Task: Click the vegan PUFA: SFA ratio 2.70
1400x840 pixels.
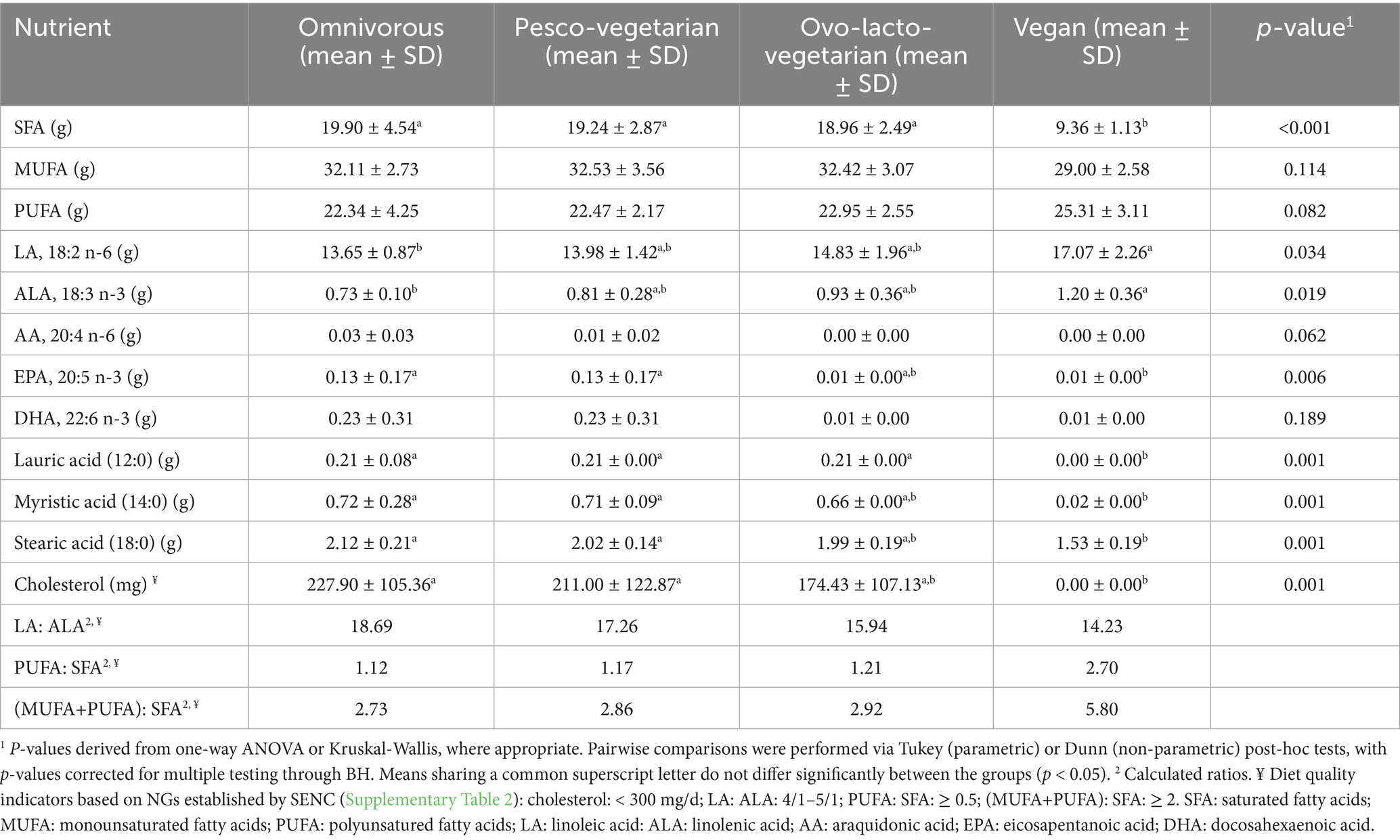Action: [1101, 668]
